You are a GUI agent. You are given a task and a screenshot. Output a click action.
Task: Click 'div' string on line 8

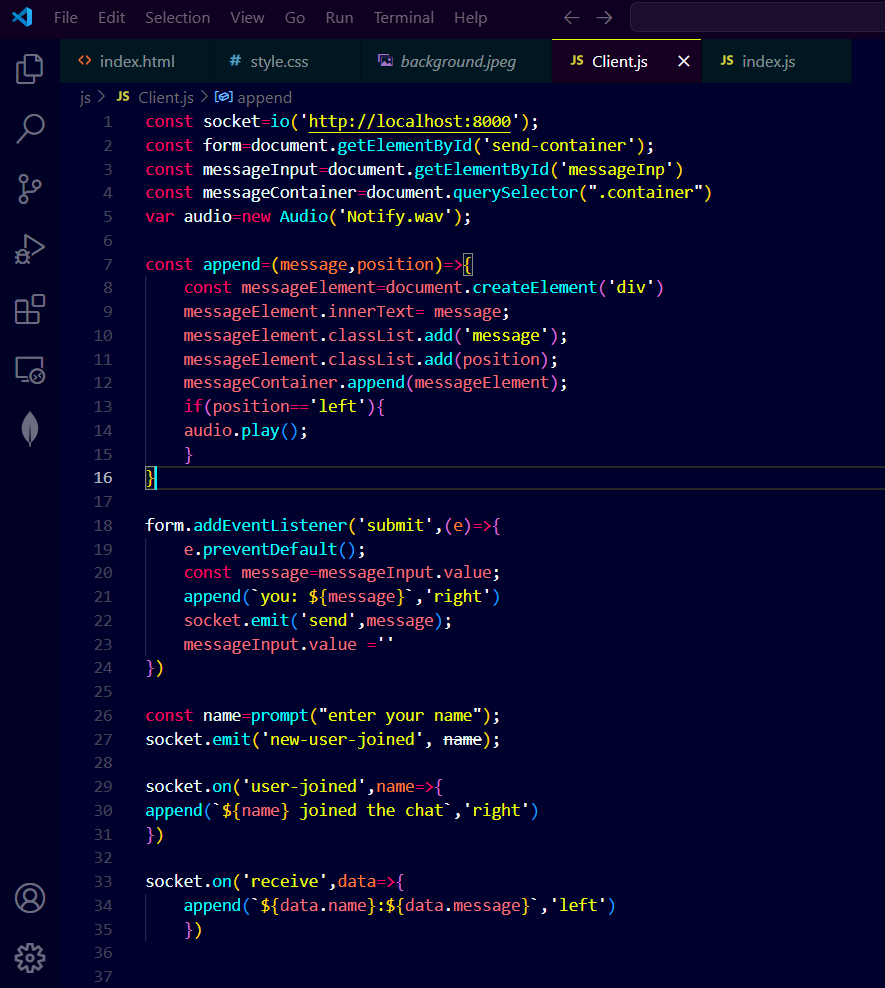[631, 288]
